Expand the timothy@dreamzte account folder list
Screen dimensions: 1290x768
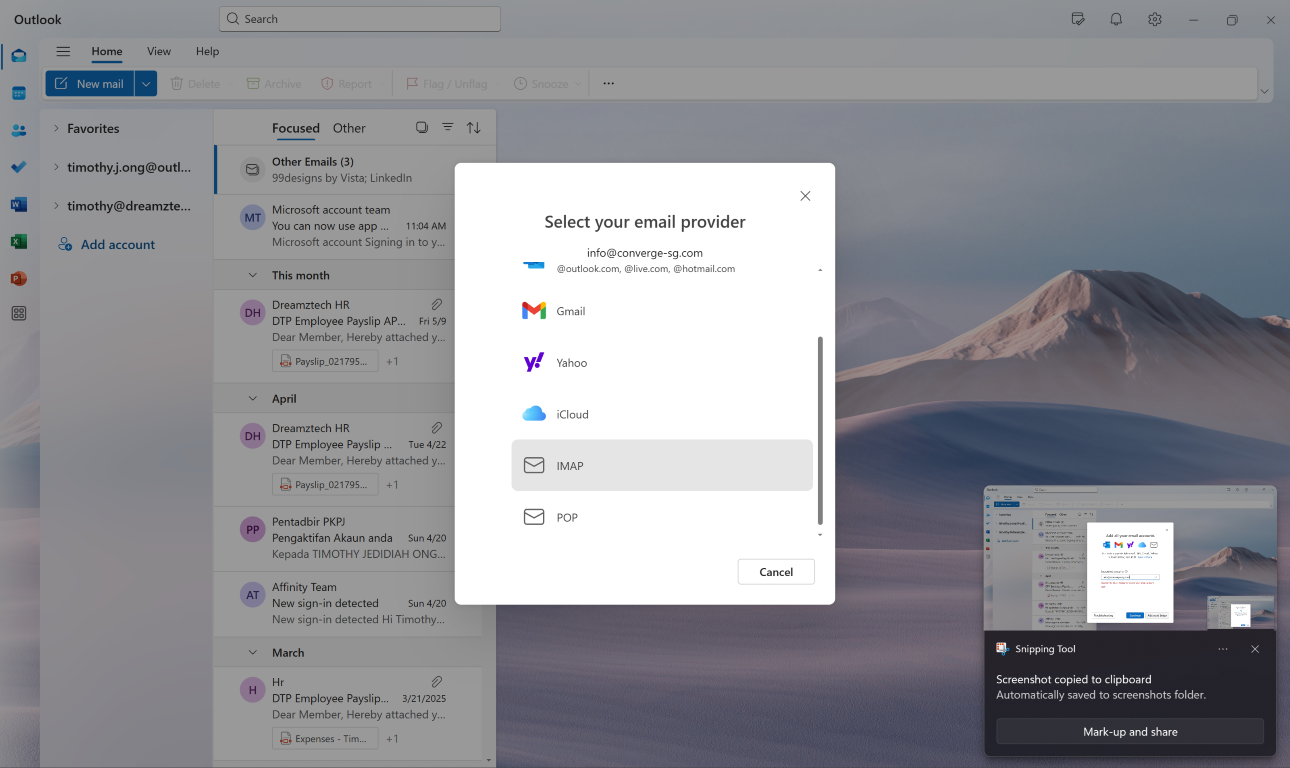coord(58,205)
